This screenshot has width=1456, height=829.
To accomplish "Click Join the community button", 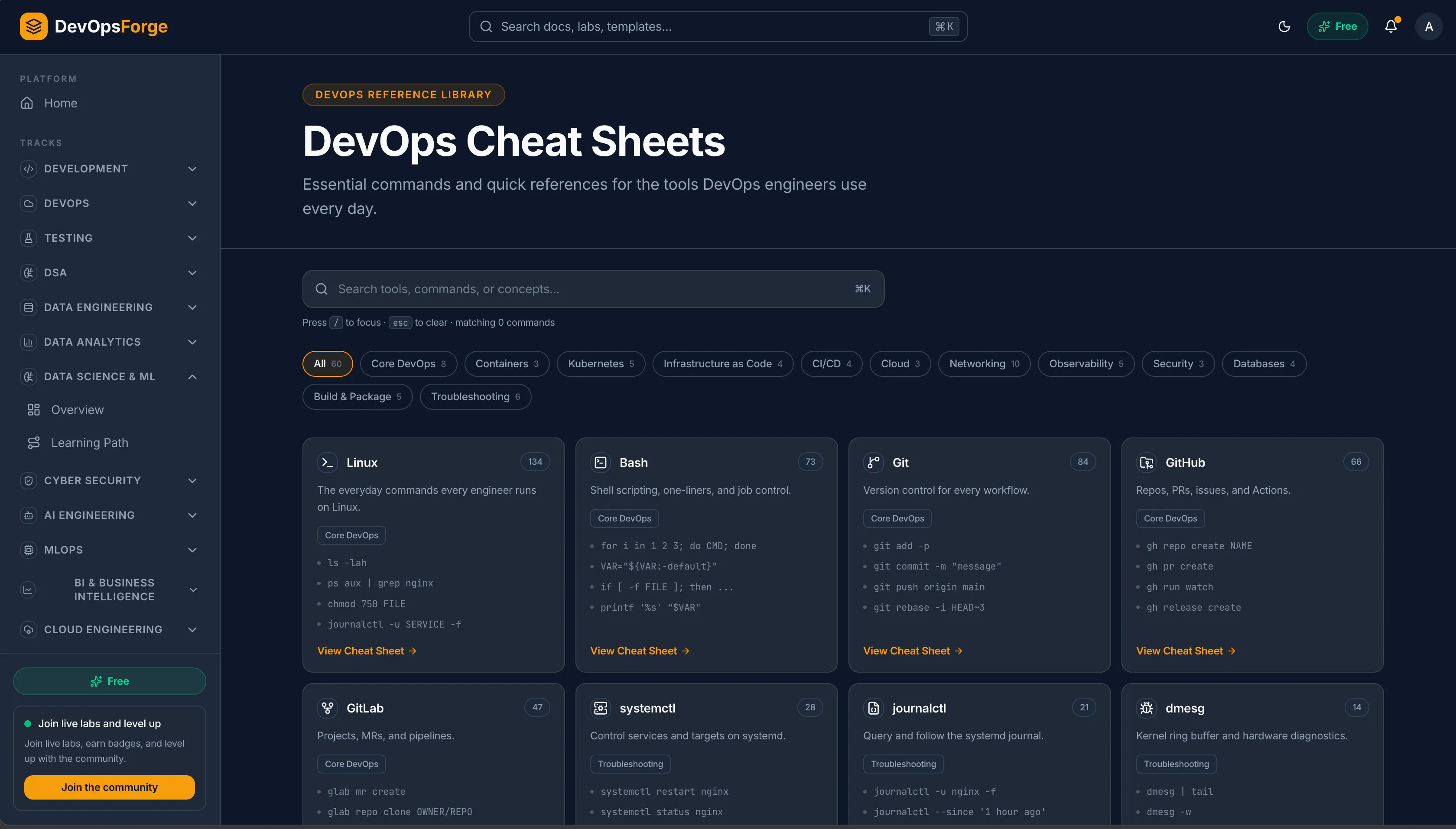I will coord(109,787).
